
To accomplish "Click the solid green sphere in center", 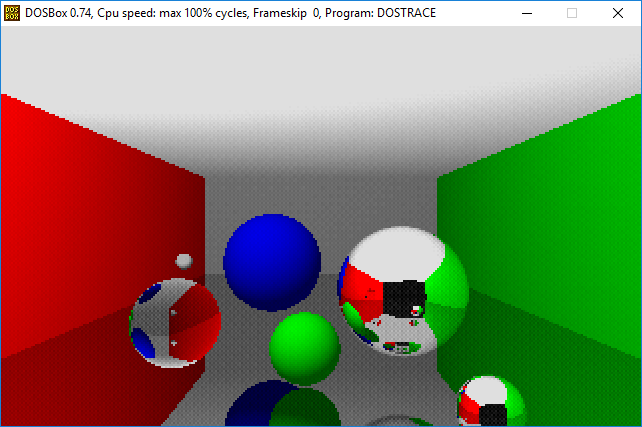I will pyautogui.click(x=305, y=349).
